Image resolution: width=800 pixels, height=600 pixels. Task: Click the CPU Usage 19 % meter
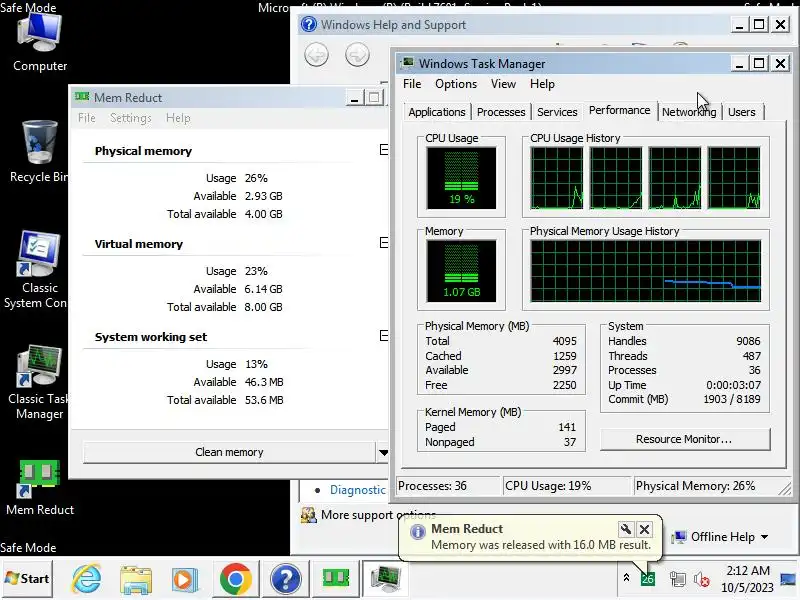tap(461, 178)
